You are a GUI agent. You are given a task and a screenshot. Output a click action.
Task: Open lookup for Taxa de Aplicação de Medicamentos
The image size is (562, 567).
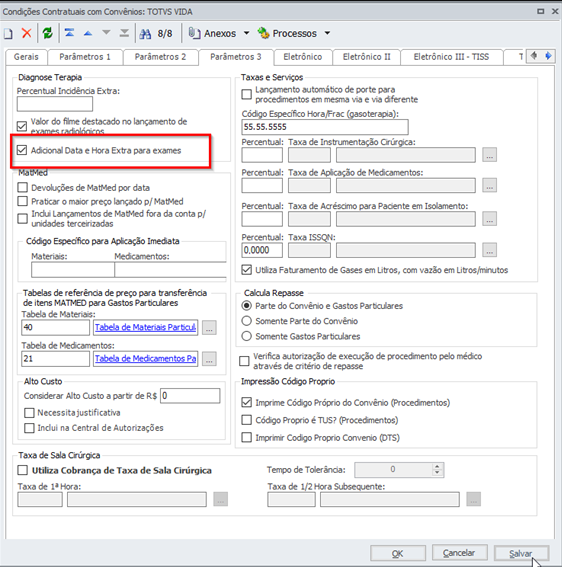click(489, 186)
